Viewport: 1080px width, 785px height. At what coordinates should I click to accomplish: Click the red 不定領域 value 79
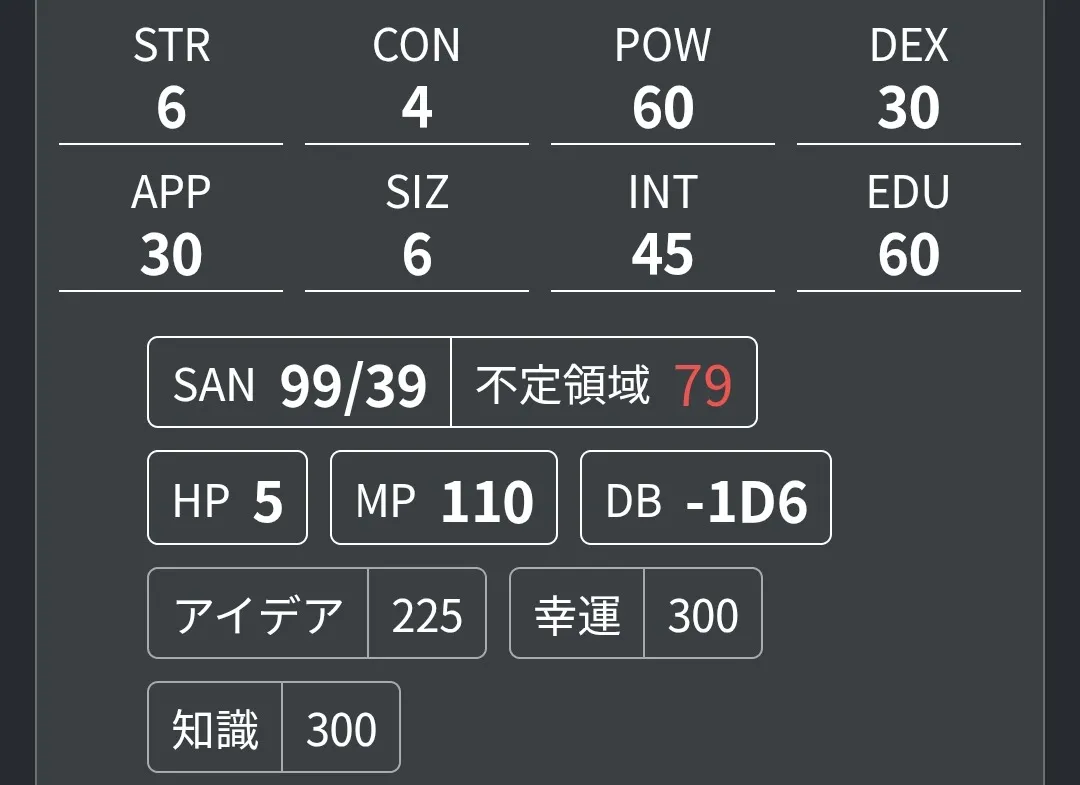[x=703, y=384]
